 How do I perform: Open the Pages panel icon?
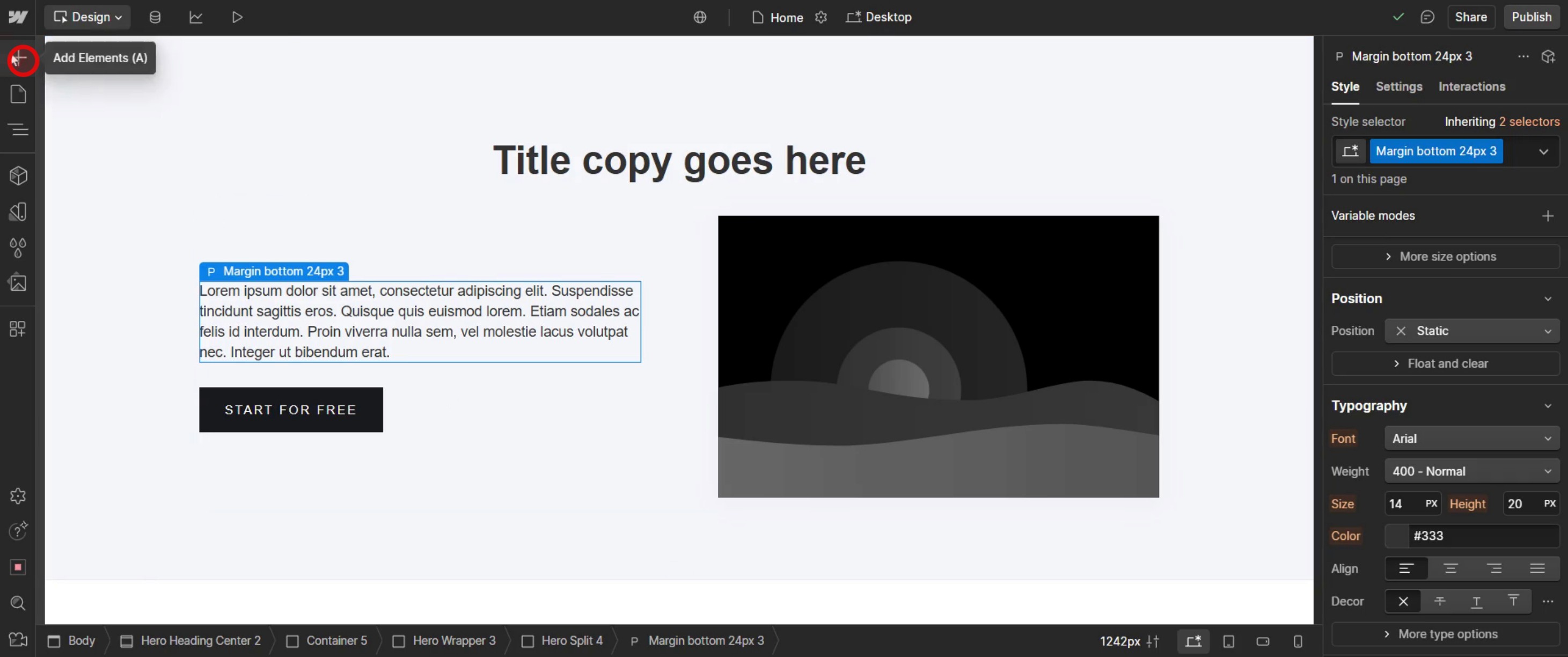click(19, 94)
